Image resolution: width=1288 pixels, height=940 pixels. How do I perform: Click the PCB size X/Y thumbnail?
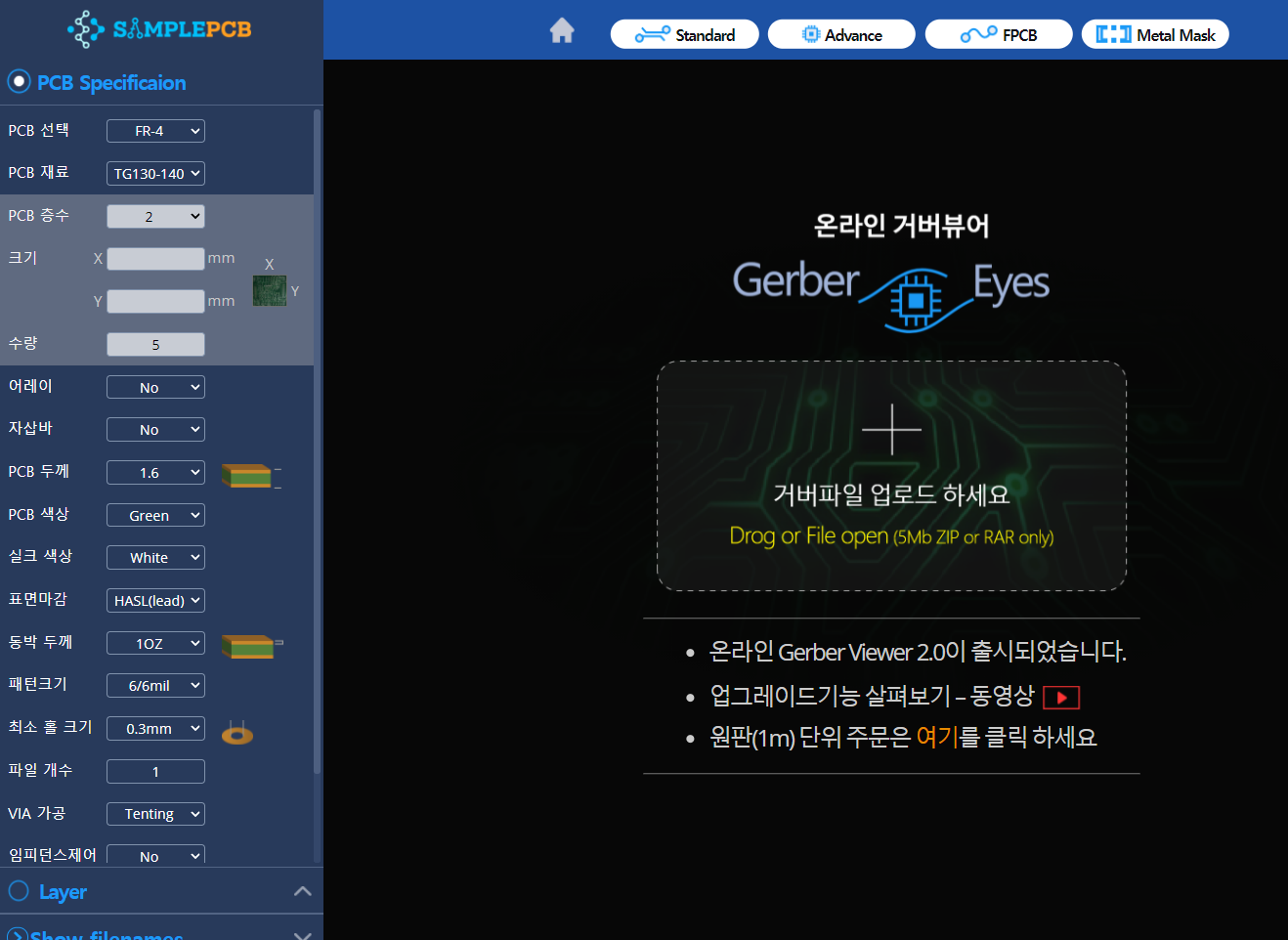(270, 290)
